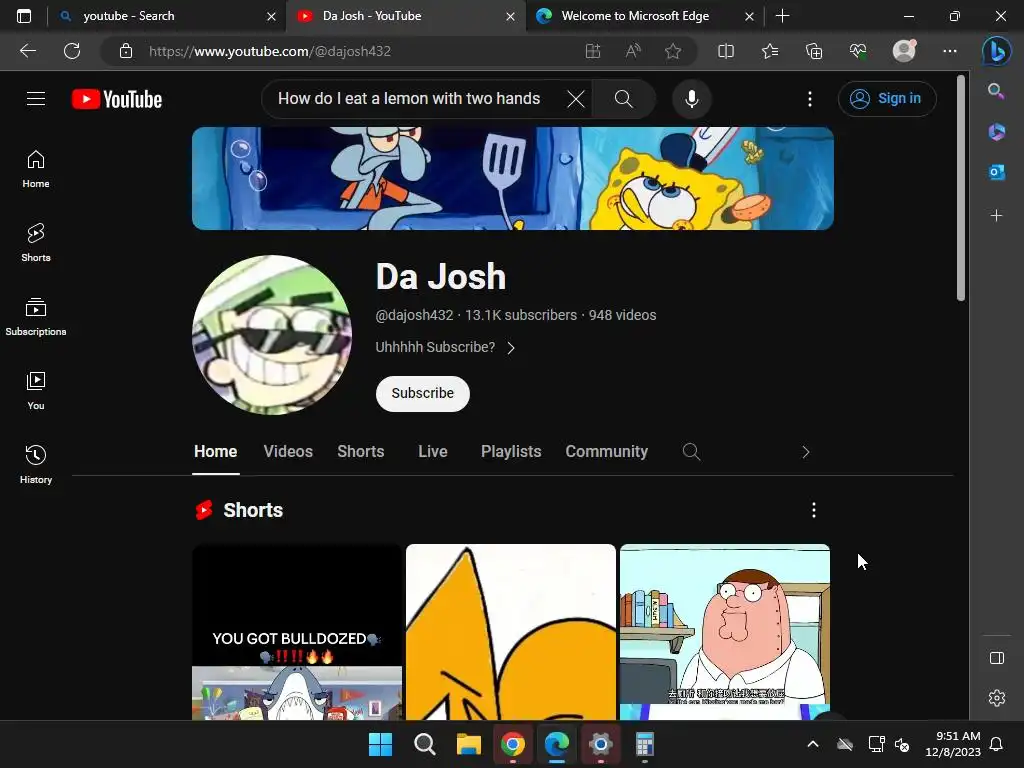Close the Welcome to Microsoft Edge tab

pos(749,16)
